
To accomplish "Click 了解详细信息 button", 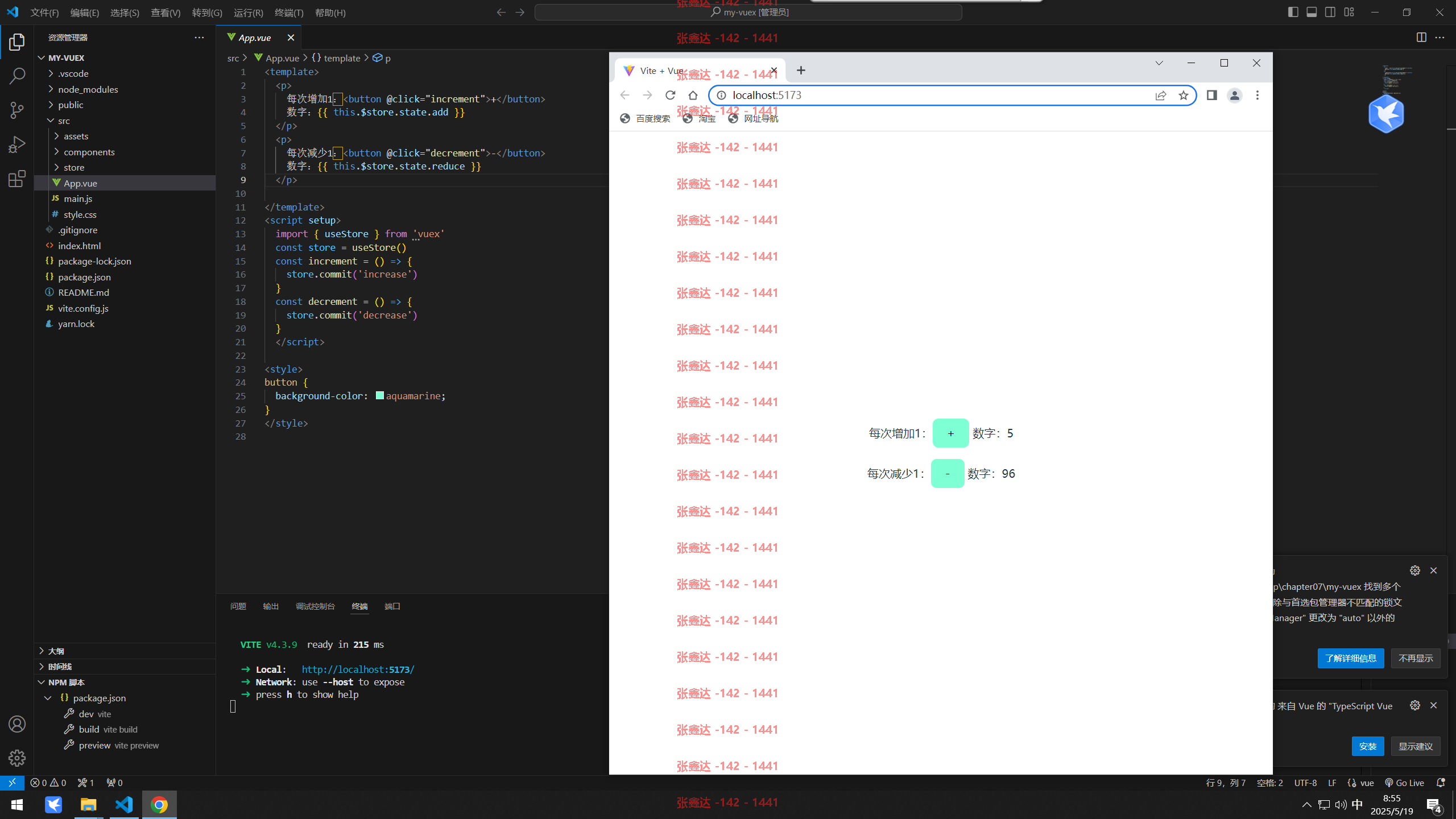I will tap(1351, 658).
